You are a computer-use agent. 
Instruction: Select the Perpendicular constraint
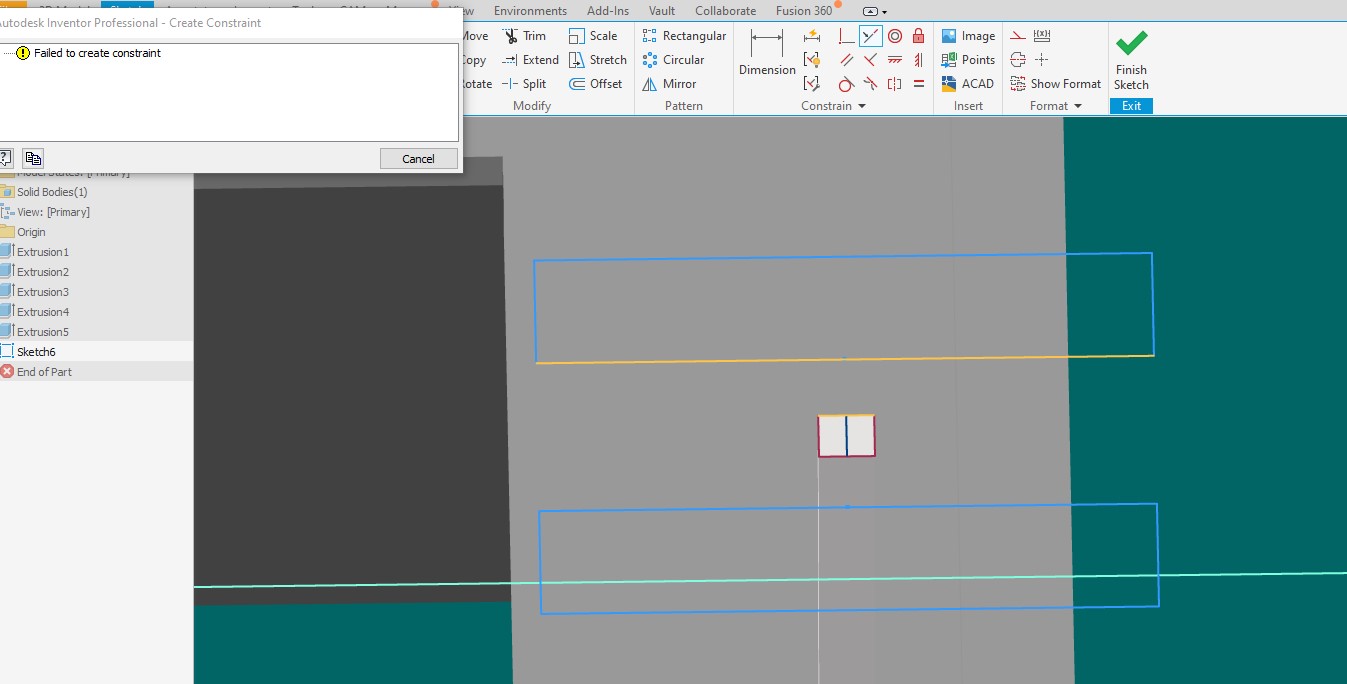tap(846, 35)
